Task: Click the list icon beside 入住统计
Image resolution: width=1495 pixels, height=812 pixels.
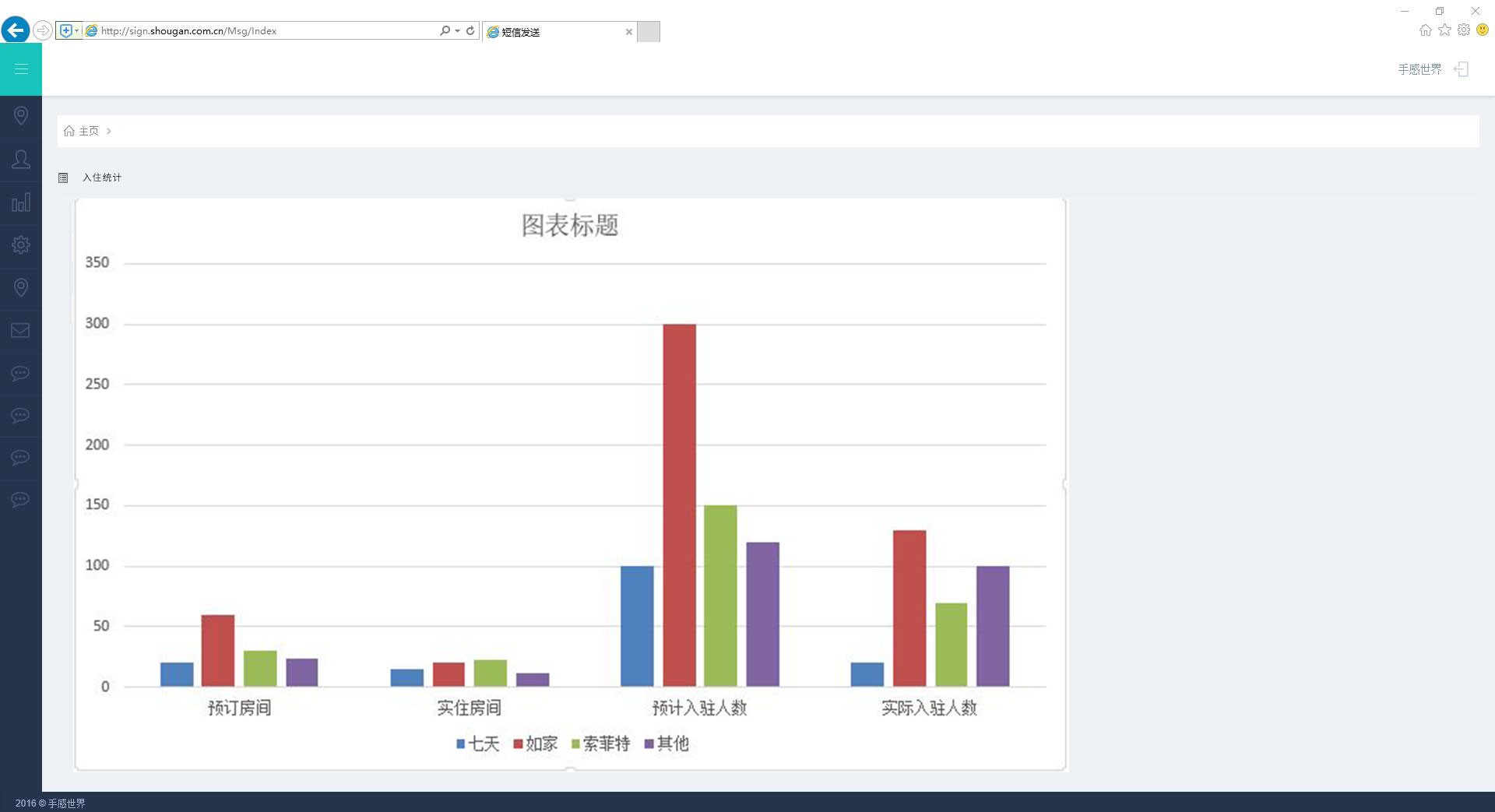Action: coord(63,178)
